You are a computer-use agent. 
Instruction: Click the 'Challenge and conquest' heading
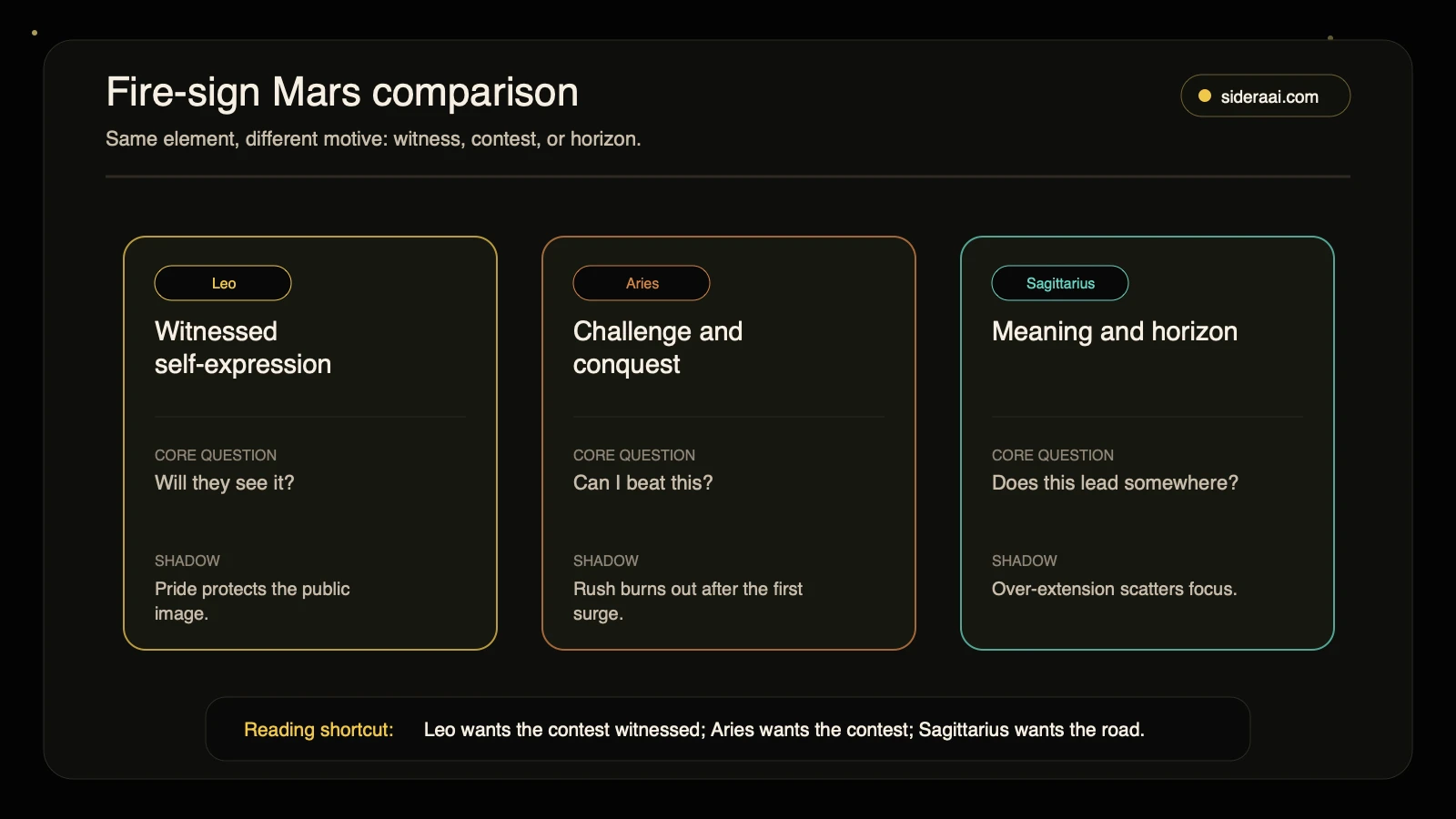coord(658,348)
